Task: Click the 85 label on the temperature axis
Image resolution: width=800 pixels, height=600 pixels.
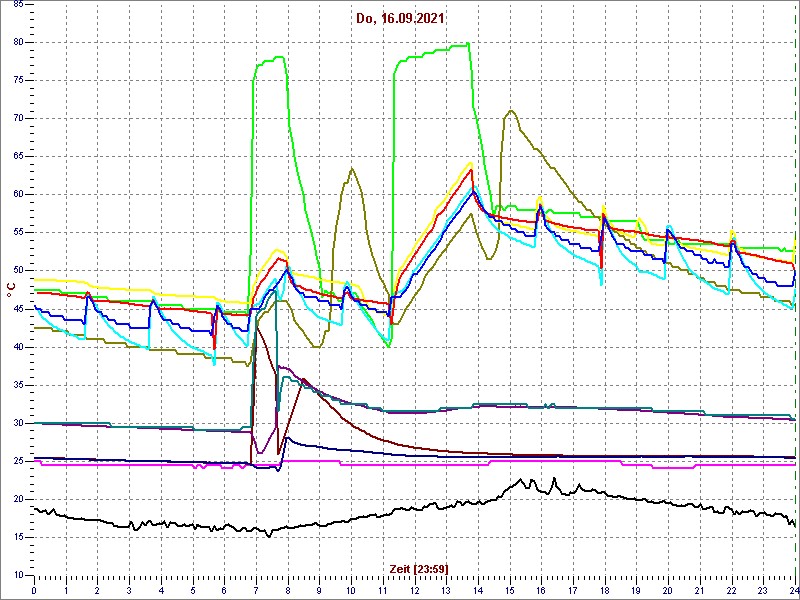Action: point(17,4)
